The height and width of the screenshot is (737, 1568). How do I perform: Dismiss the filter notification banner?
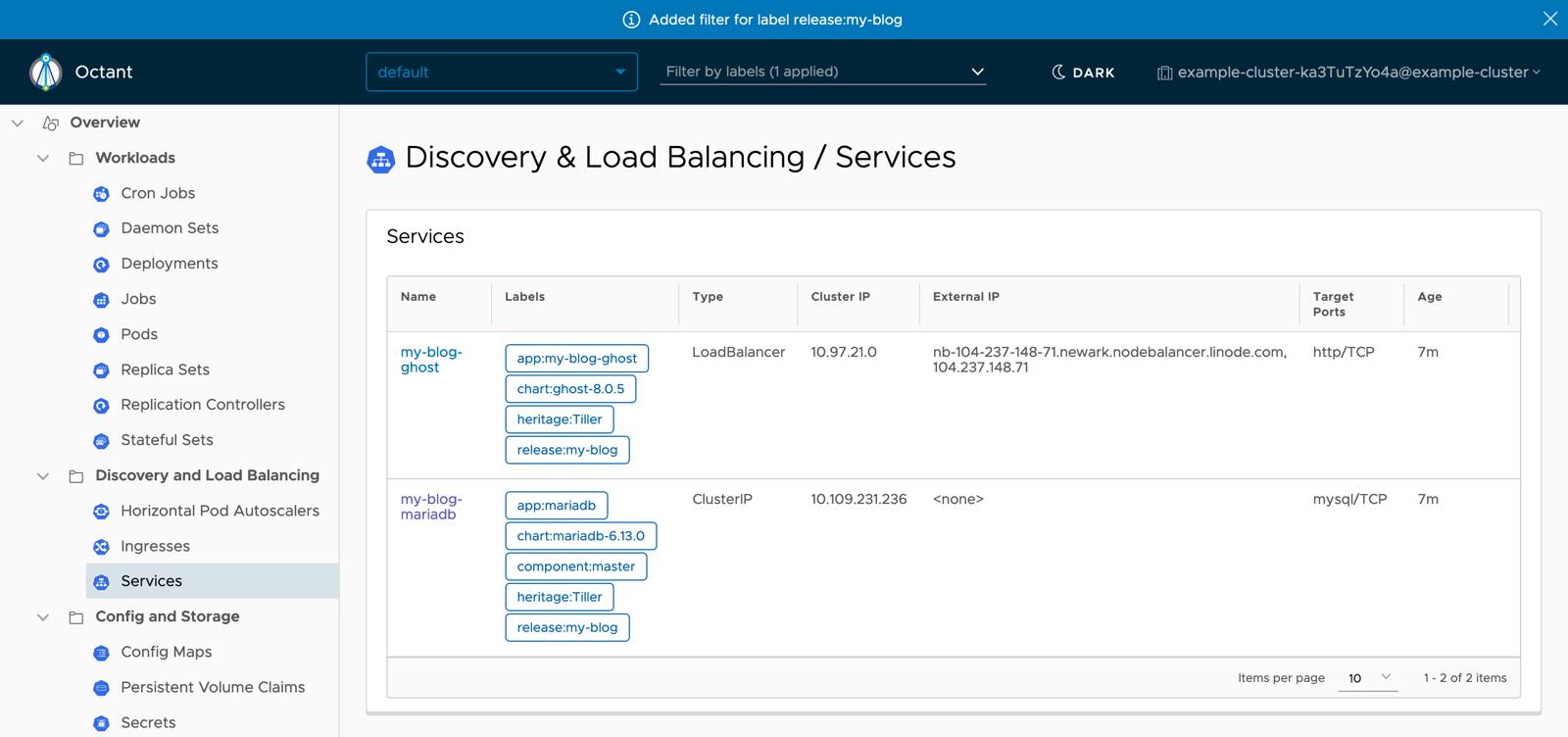(1549, 19)
